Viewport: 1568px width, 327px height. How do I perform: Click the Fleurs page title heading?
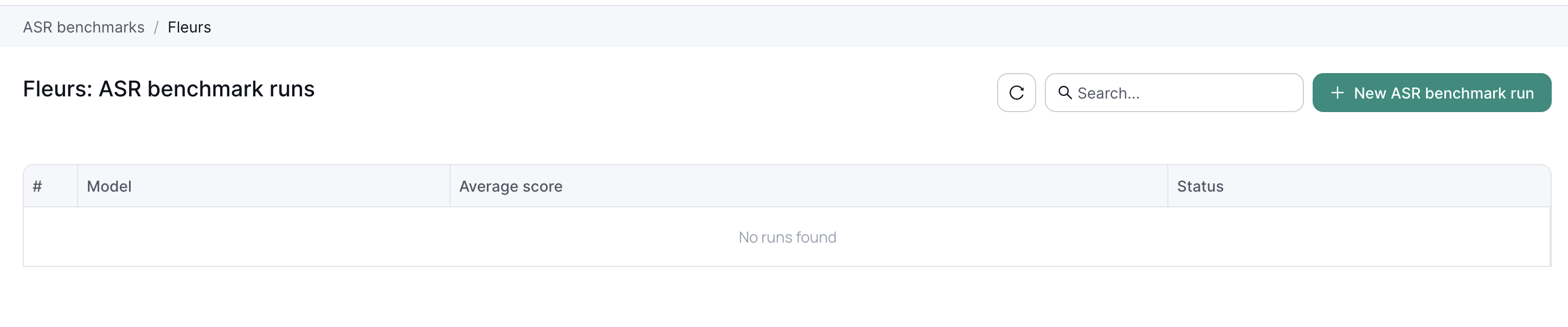click(169, 88)
